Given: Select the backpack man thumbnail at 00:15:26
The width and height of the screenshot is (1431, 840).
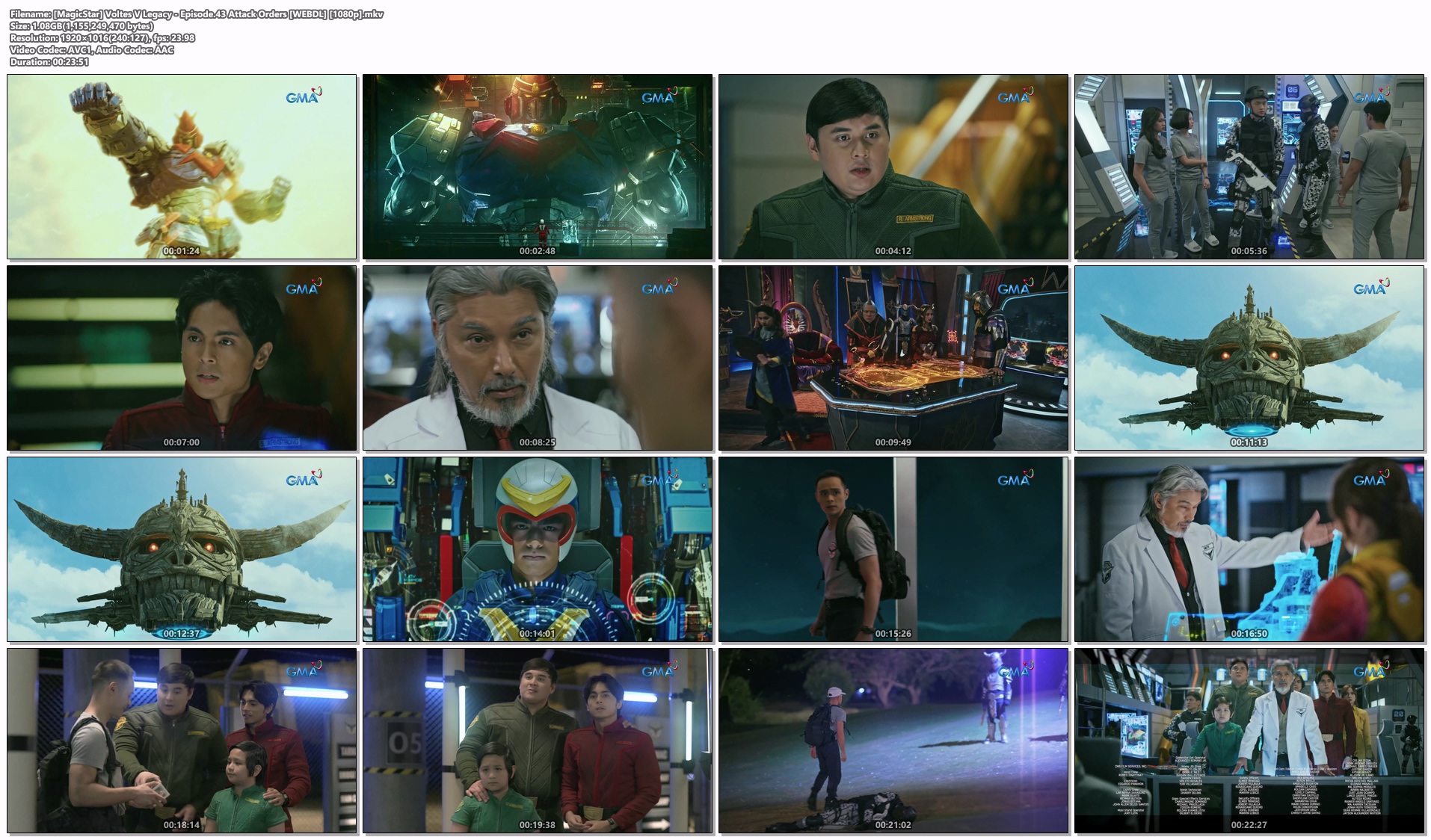Looking at the screenshot, I should pyautogui.click(x=893, y=549).
